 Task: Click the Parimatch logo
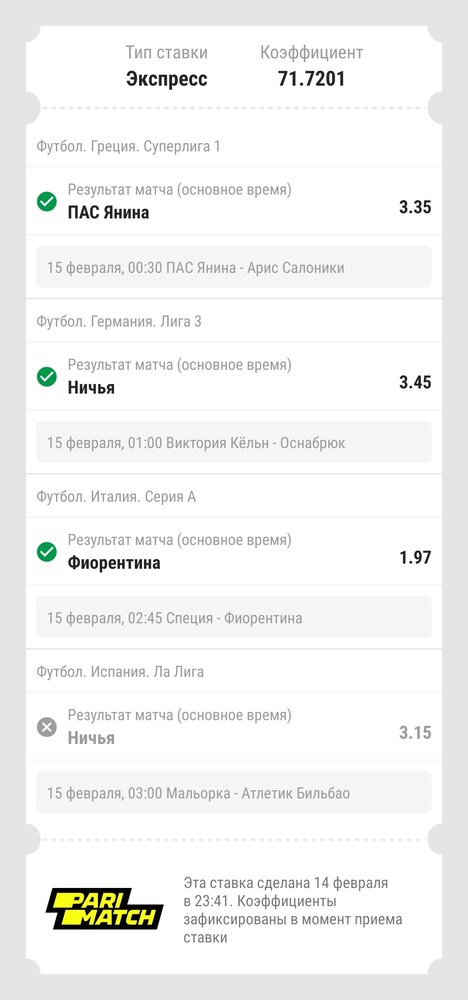tap(105, 909)
